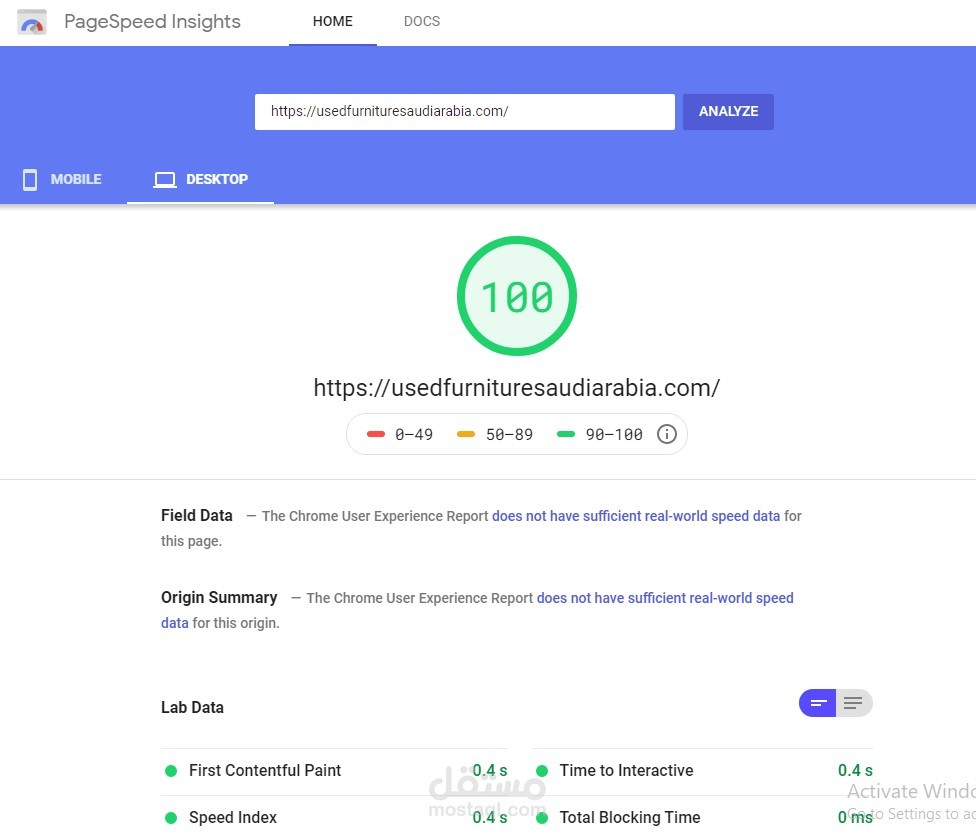The height and width of the screenshot is (837, 976).
Task: Click the First Contentful Paint green dot
Action: 171,771
